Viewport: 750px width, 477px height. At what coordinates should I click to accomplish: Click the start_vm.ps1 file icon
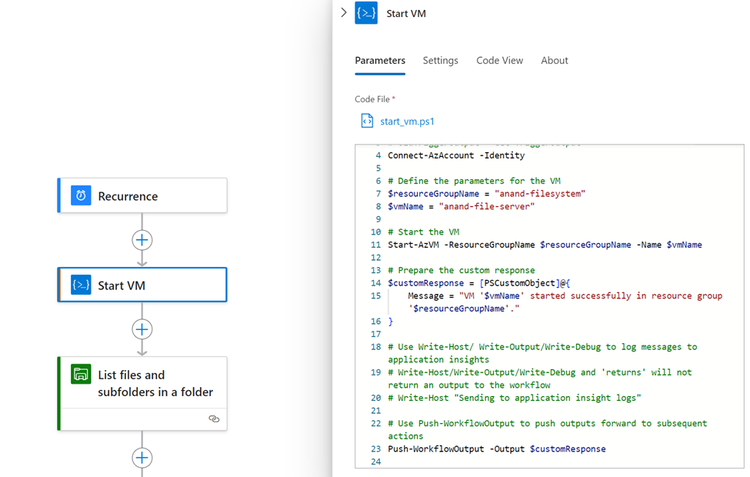tap(367, 121)
